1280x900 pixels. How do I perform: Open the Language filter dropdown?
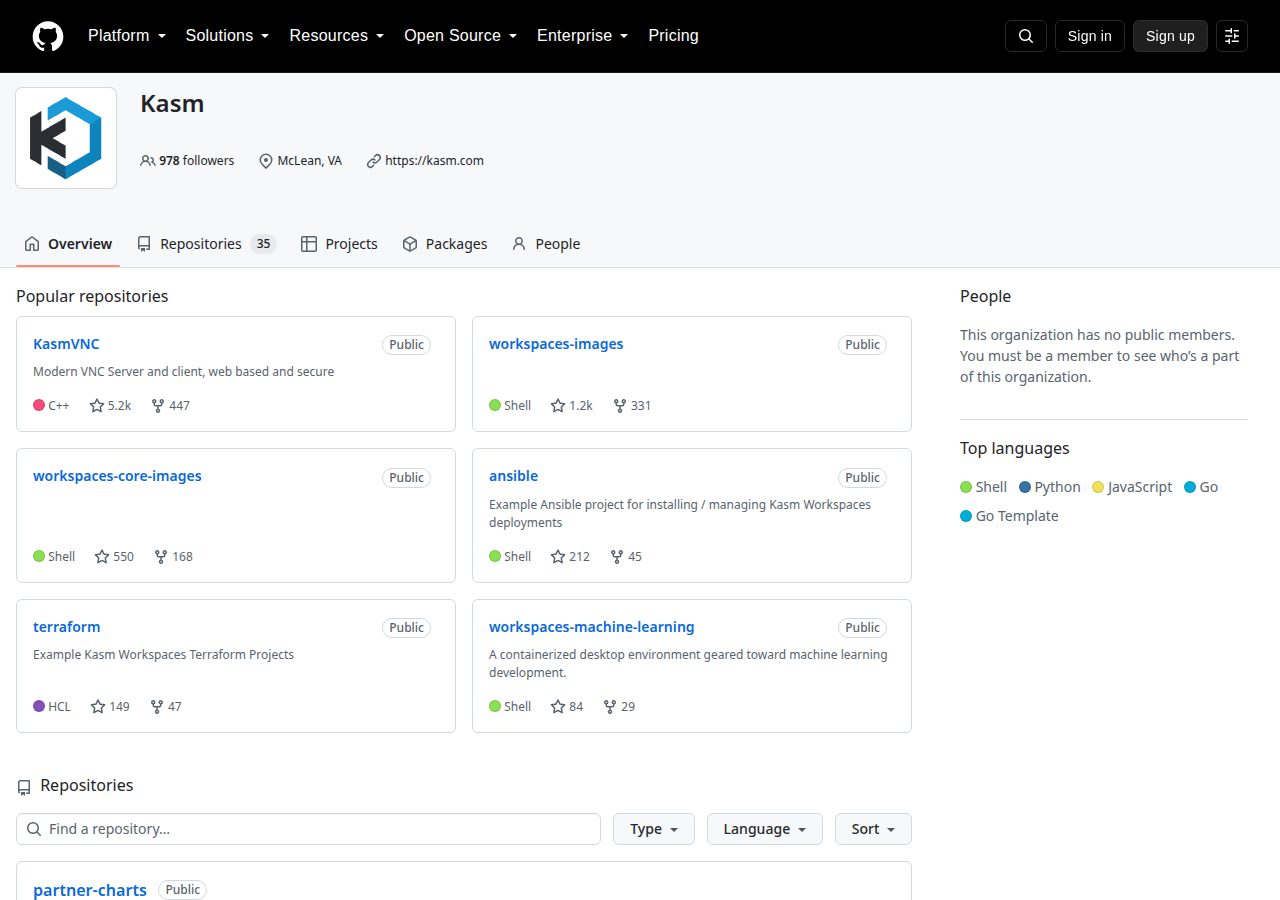(x=765, y=829)
